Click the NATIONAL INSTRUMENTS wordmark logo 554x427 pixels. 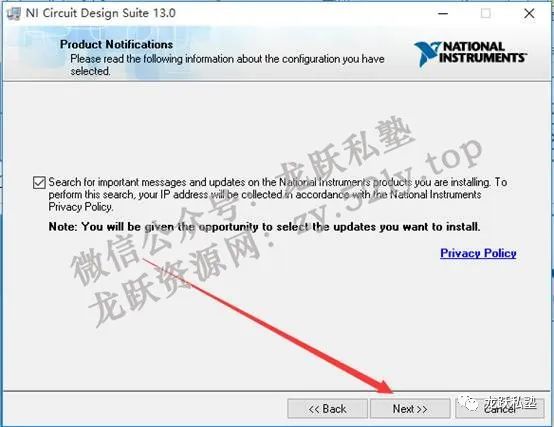[x=482, y=52]
